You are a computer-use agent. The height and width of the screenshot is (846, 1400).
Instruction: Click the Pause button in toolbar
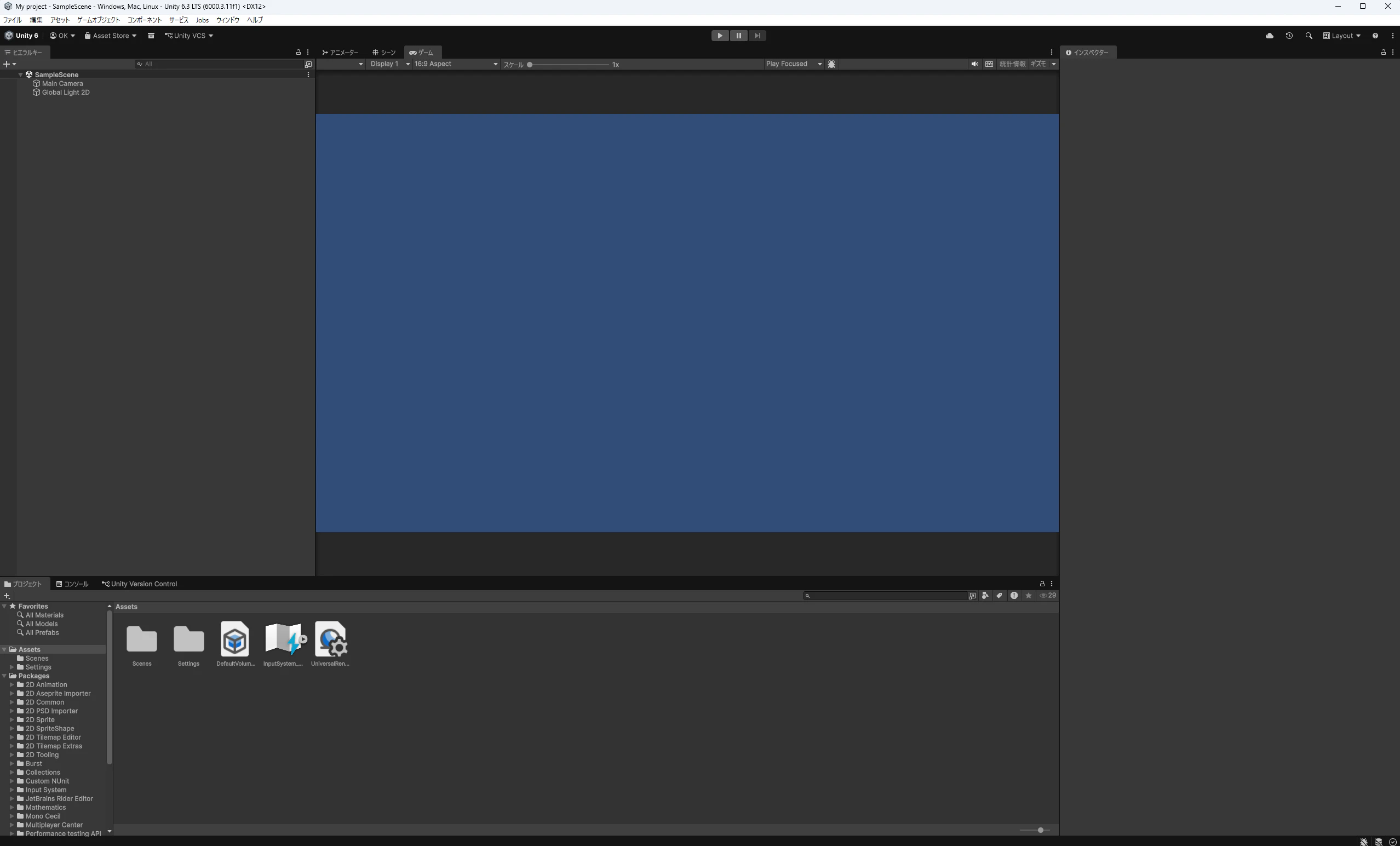point(739,35)
